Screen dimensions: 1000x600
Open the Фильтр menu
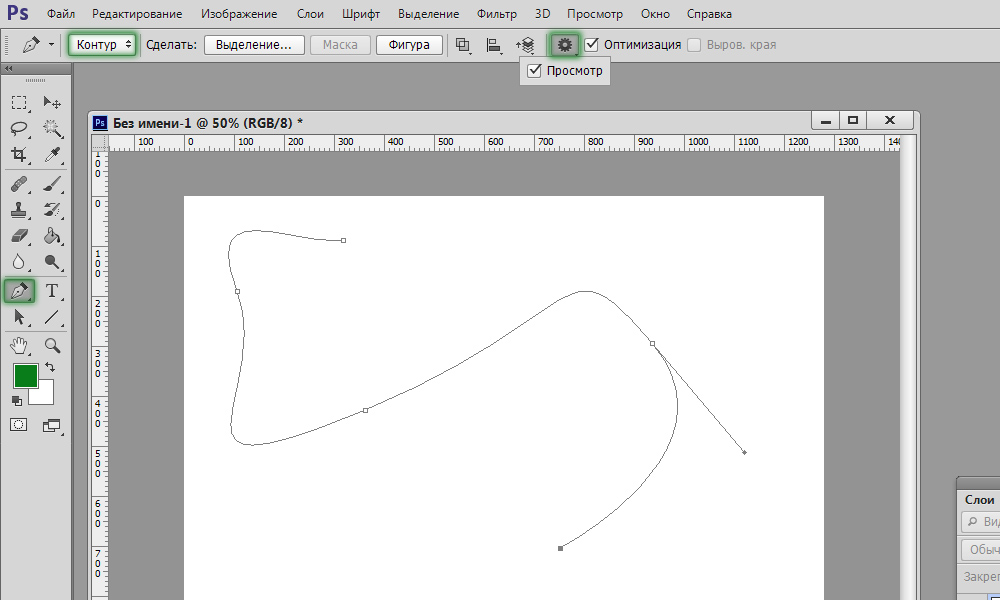point(497,13)
